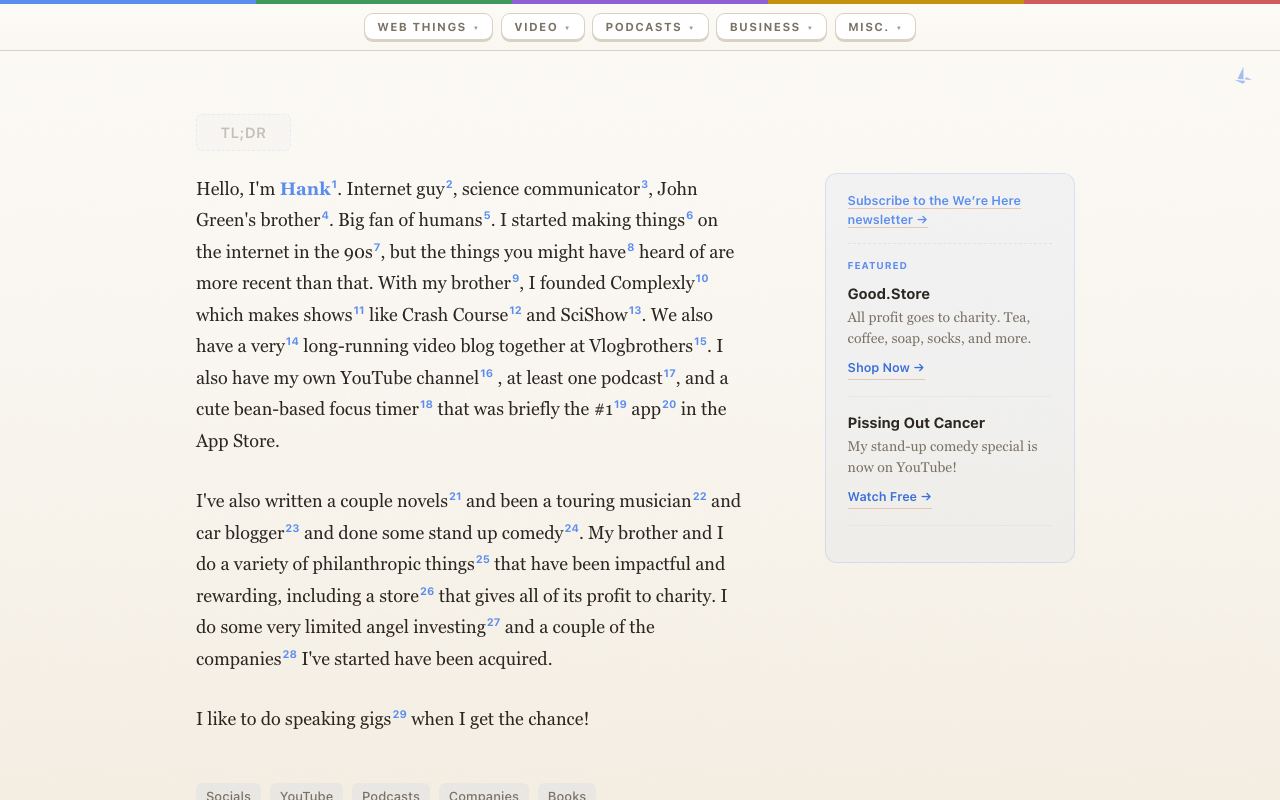Open footnote 1 after Hank

335,184
